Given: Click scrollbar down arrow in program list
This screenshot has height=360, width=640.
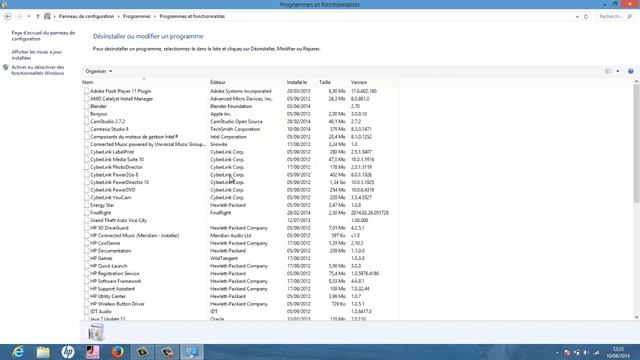Looking at the screenshot, I should tap(636, 317).
